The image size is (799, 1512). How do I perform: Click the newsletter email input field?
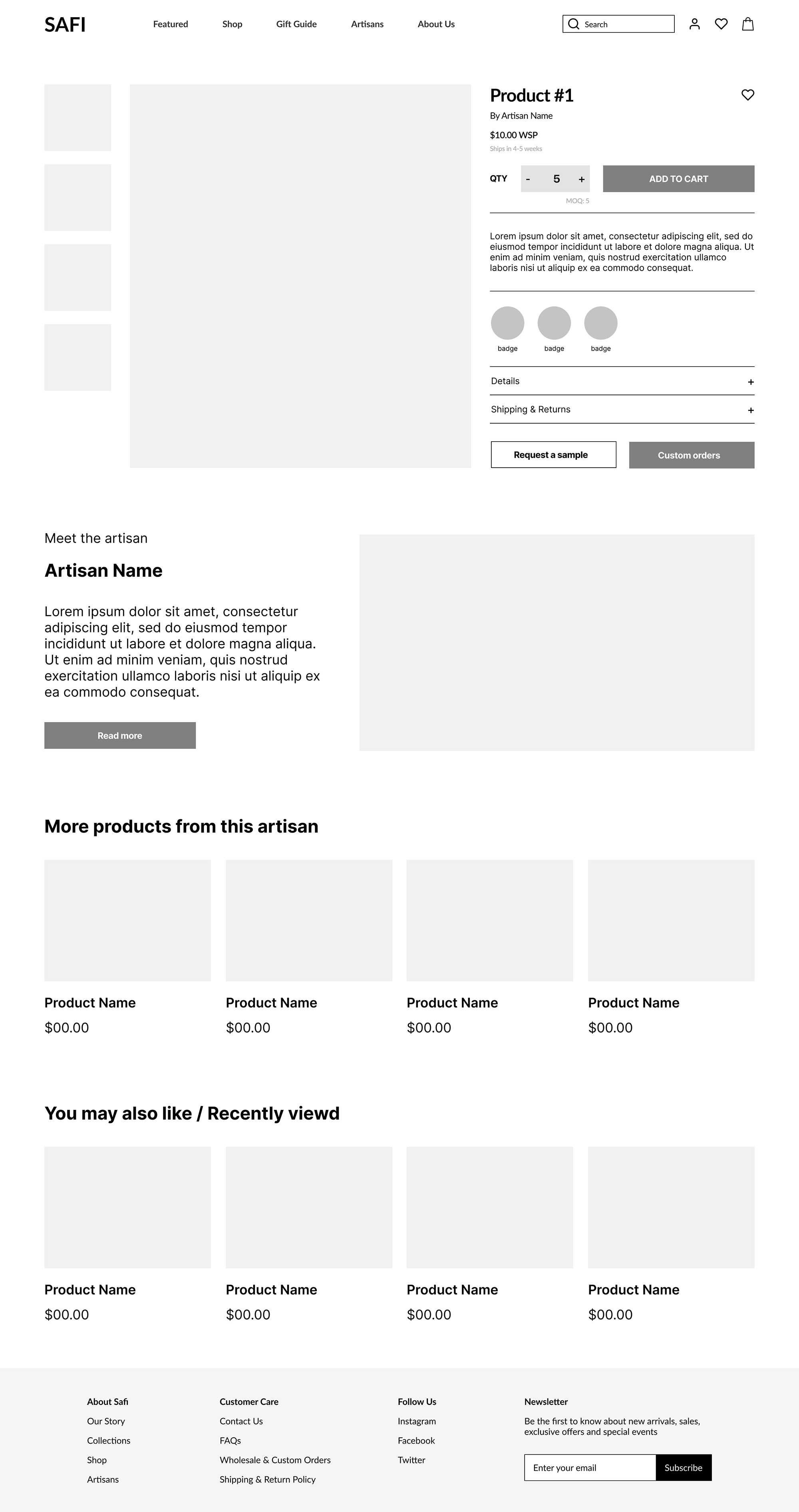pyautogui.click(x=590, y=1468)
